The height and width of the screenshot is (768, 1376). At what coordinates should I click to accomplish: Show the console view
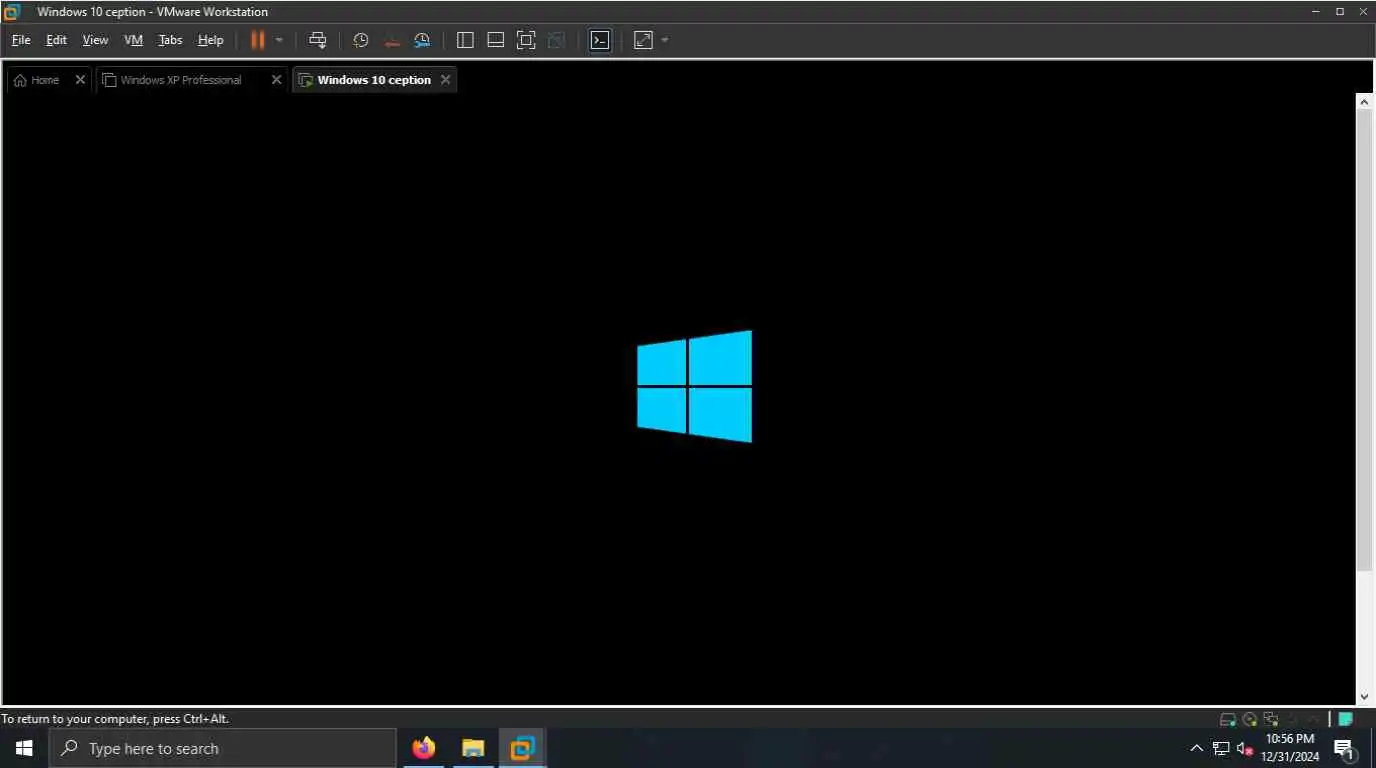(600, 40)
